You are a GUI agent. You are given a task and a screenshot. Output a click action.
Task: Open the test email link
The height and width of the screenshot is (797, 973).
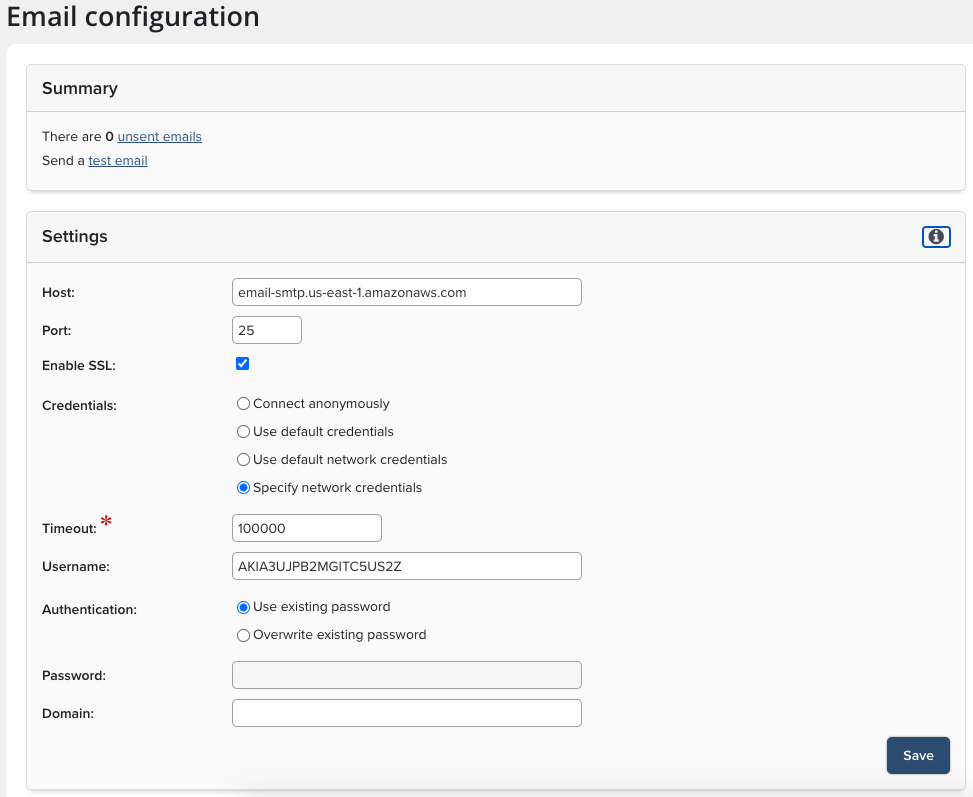point(118,161)
